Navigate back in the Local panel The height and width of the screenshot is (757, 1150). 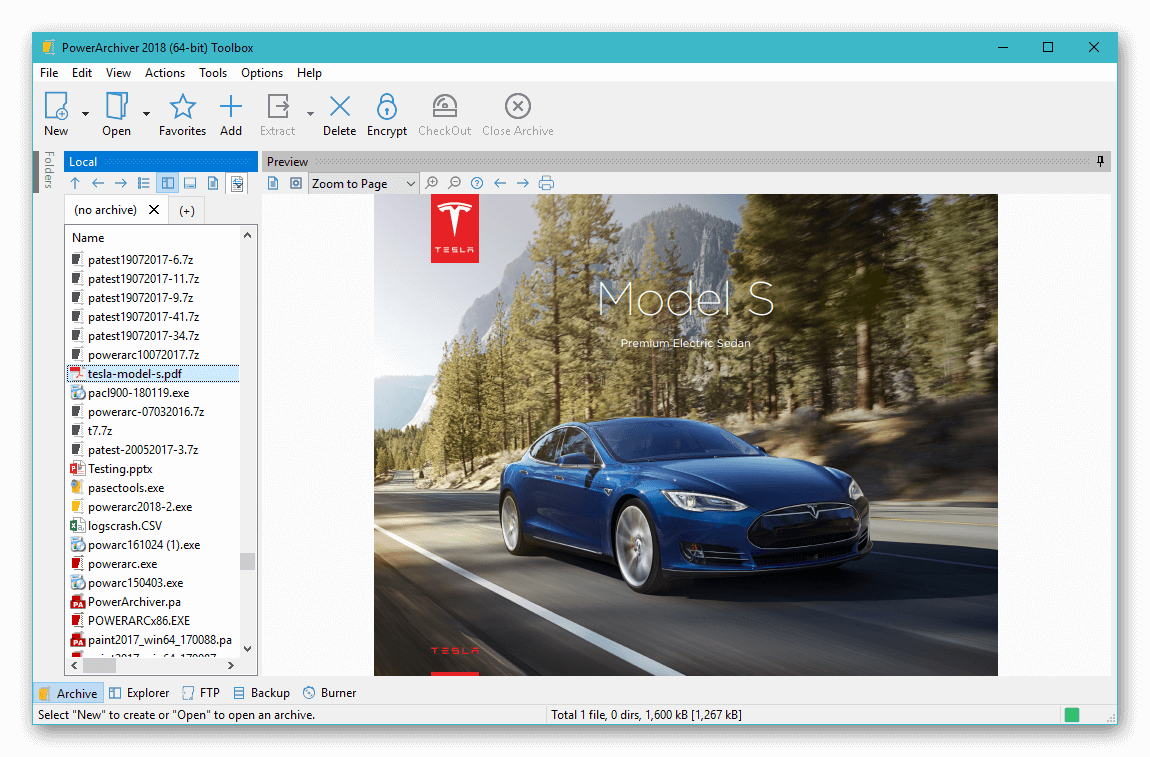pyautogui.click(x=98, y=183)
